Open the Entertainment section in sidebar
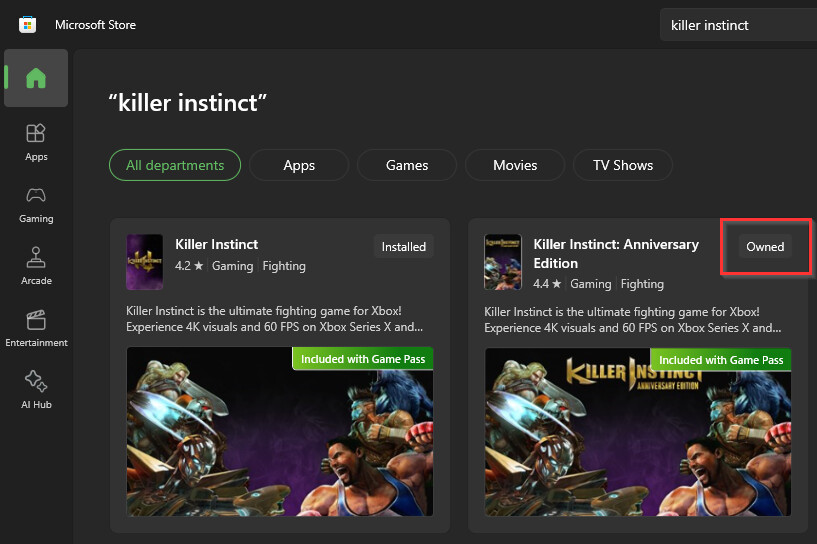 [36, 327]
